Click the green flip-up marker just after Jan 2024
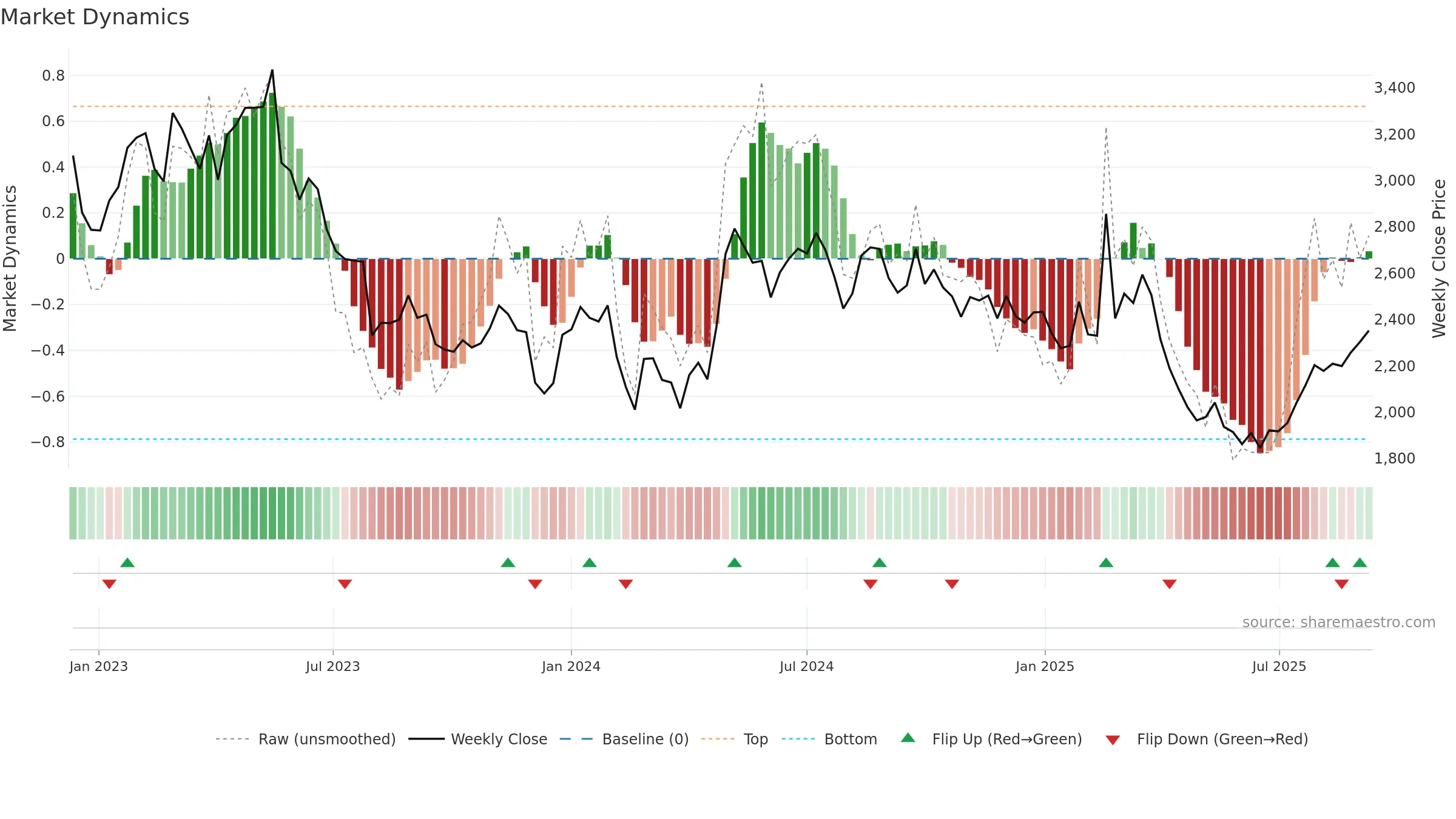 [x=590, y=562]
